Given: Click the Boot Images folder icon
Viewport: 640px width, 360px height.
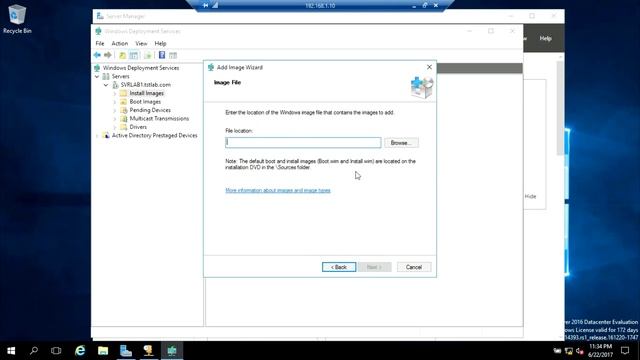Looking at the screenshot, I should (x=123, y=102).
